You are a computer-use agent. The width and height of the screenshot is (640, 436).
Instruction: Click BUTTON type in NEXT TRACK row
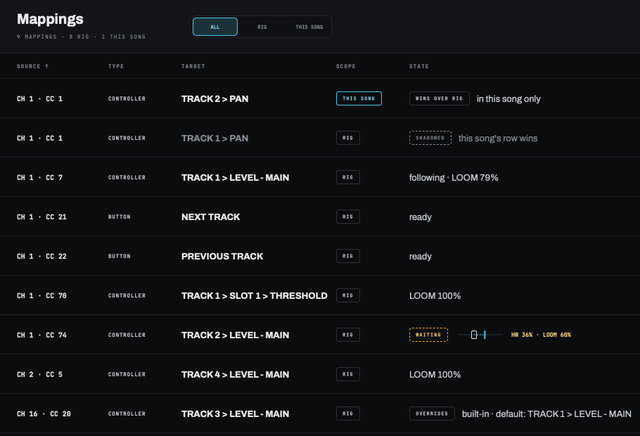point(119,217)
